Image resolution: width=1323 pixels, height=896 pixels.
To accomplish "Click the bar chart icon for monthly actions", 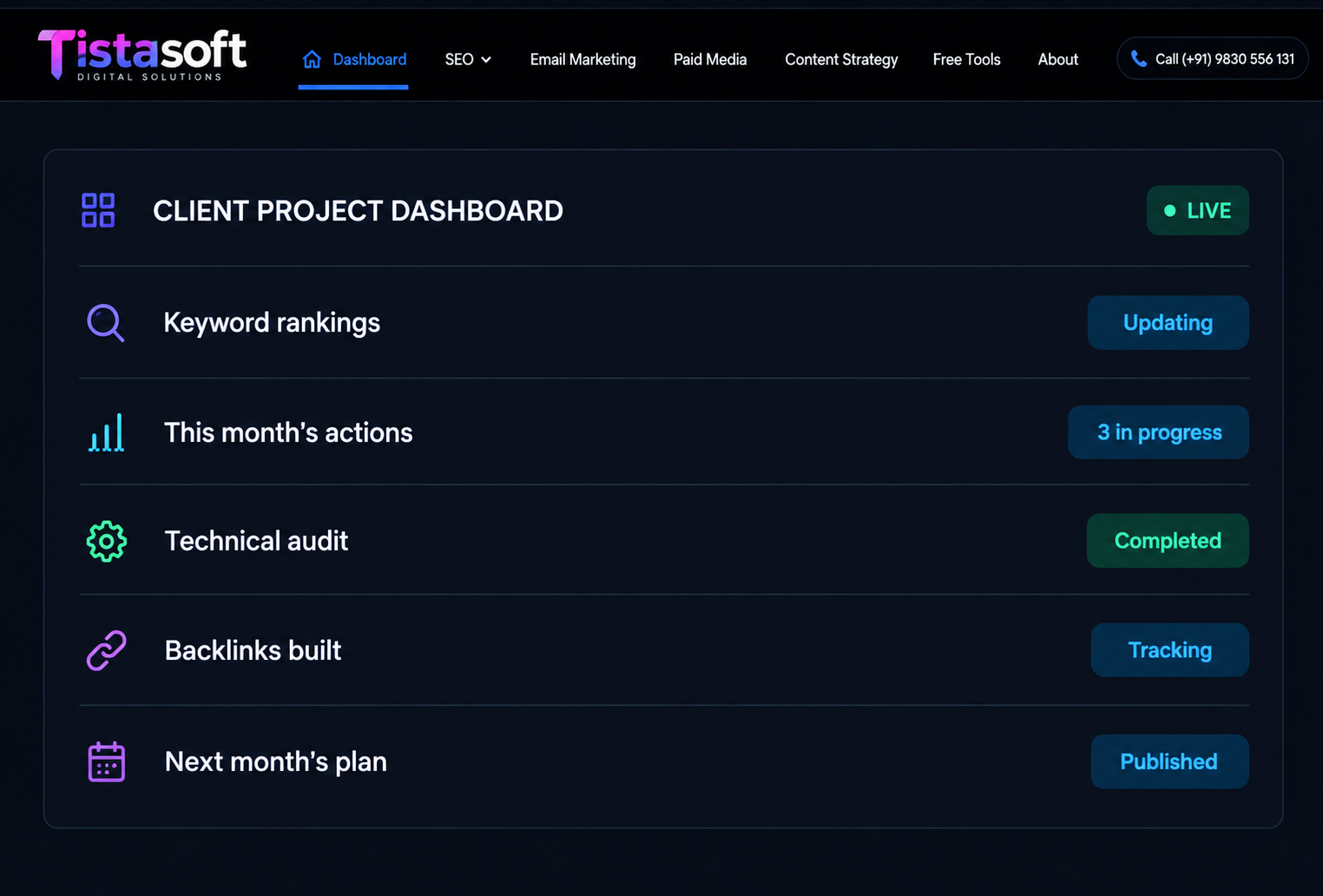I will [x=106, y=432].
